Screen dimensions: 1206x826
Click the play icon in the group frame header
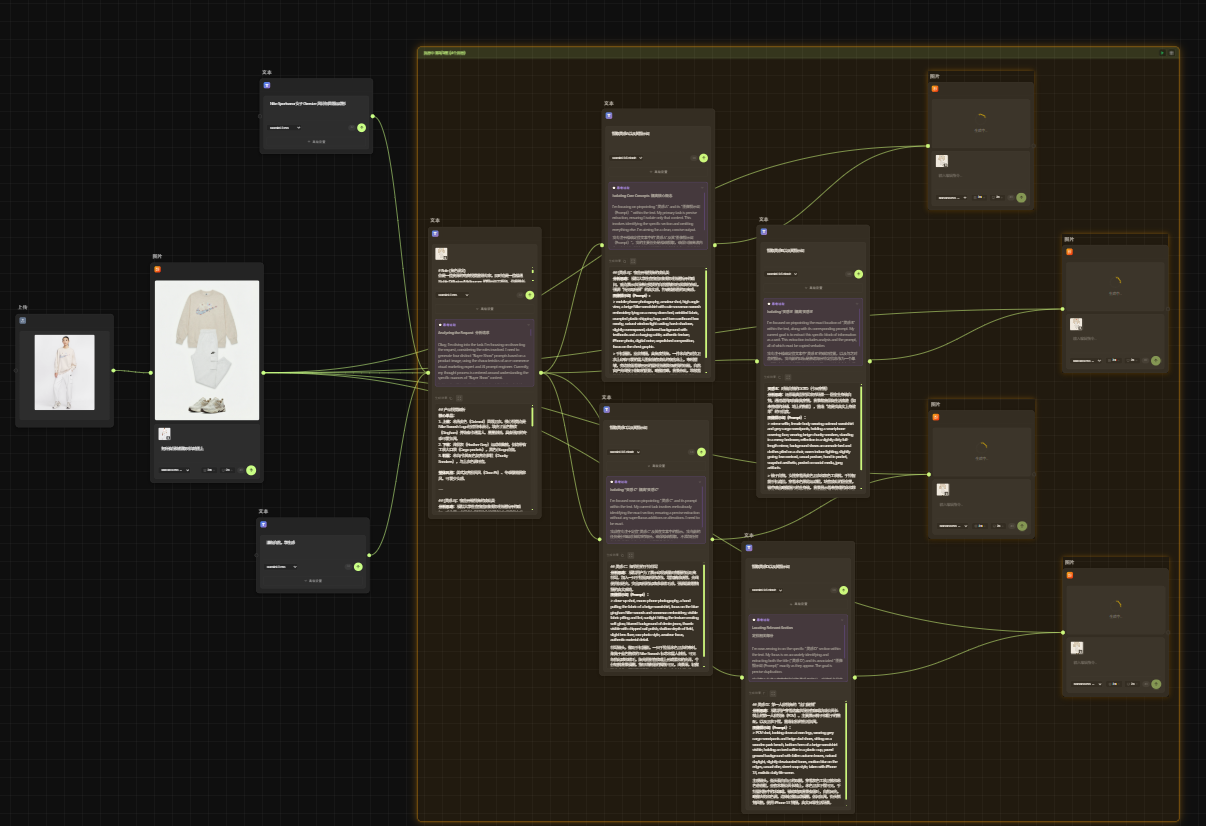click(x=1161, y=52)
